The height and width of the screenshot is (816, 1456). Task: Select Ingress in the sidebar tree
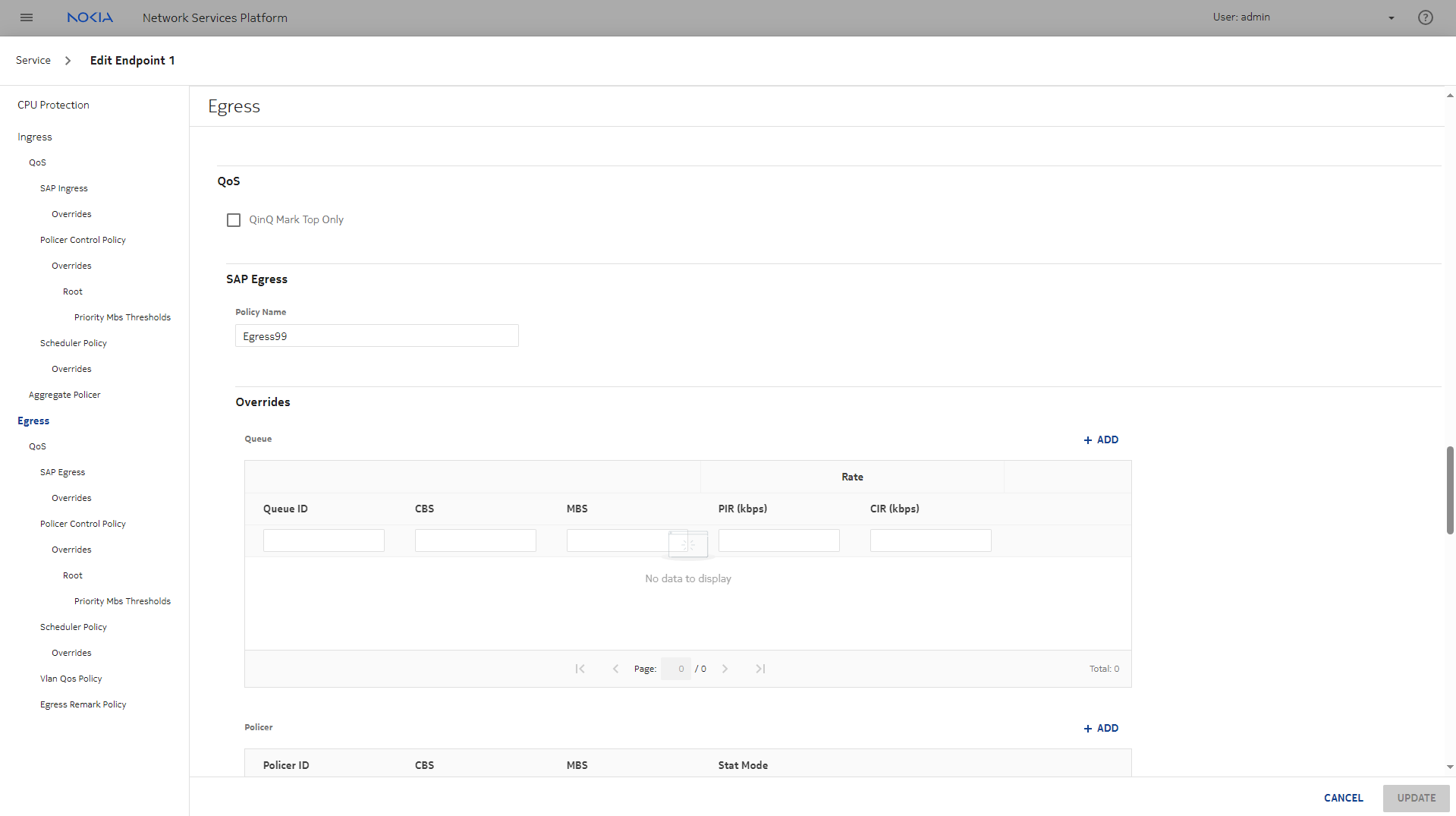pos(35,137)
